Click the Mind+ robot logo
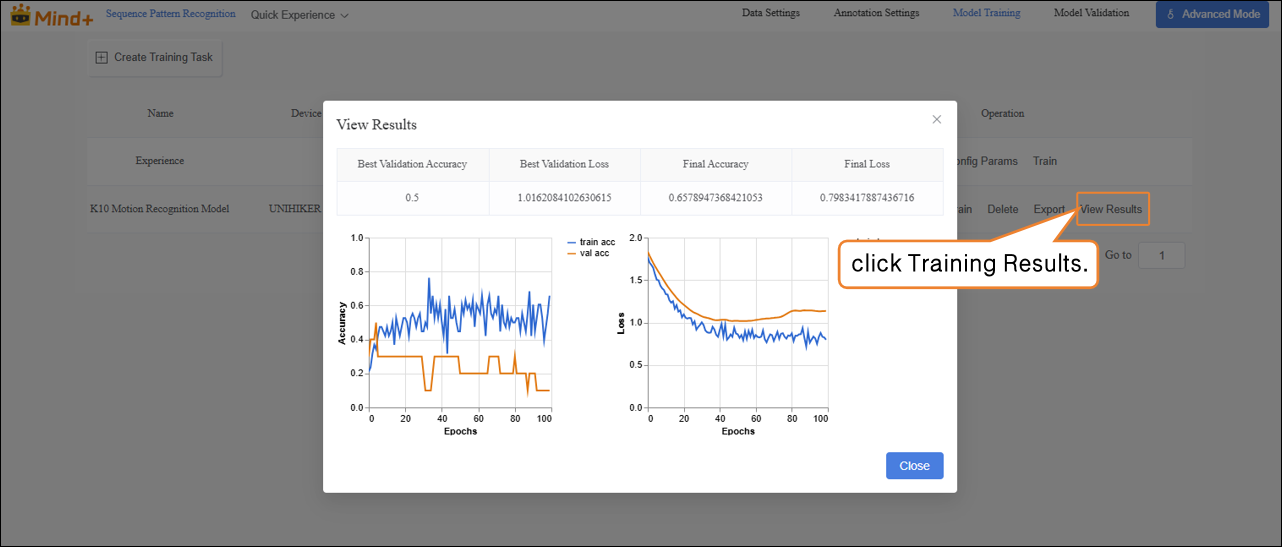The image size is (1282, 548). 21,15
